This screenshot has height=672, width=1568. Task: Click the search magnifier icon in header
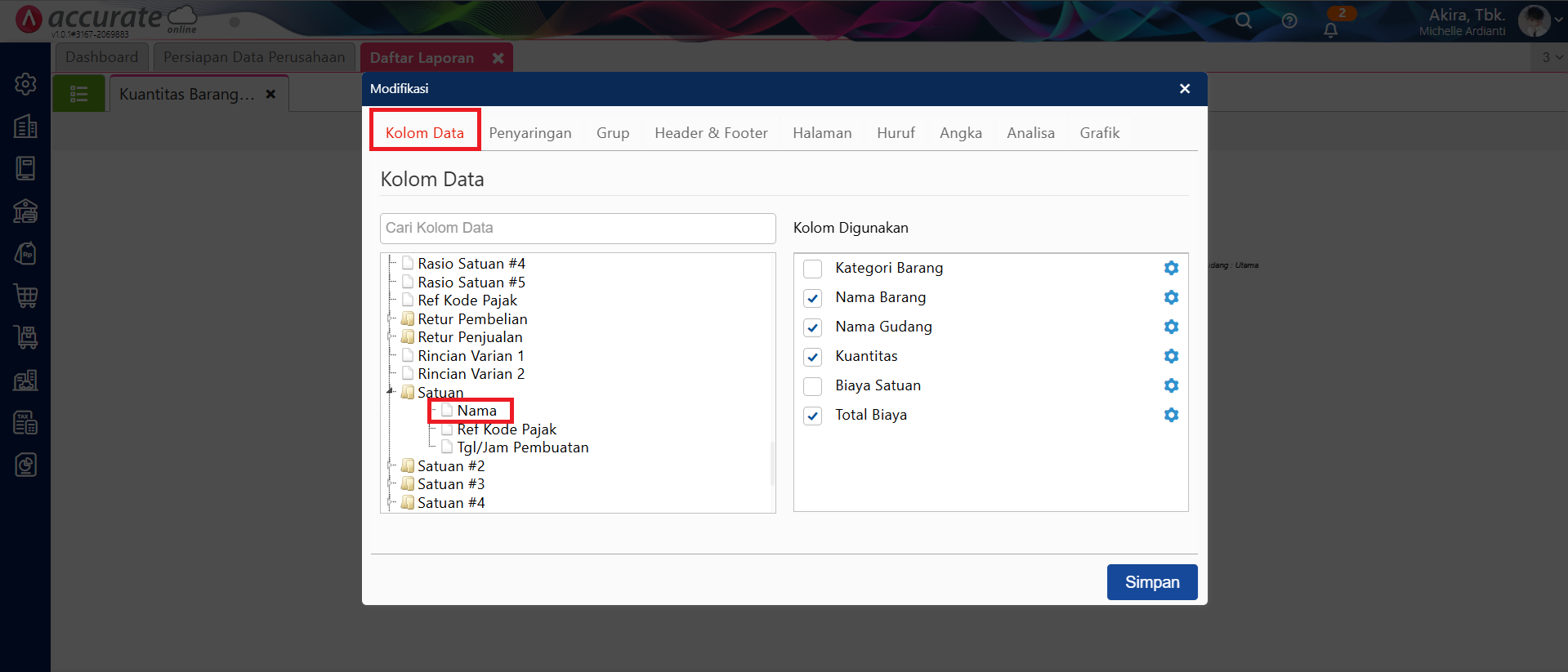[x=1243, y=21]
